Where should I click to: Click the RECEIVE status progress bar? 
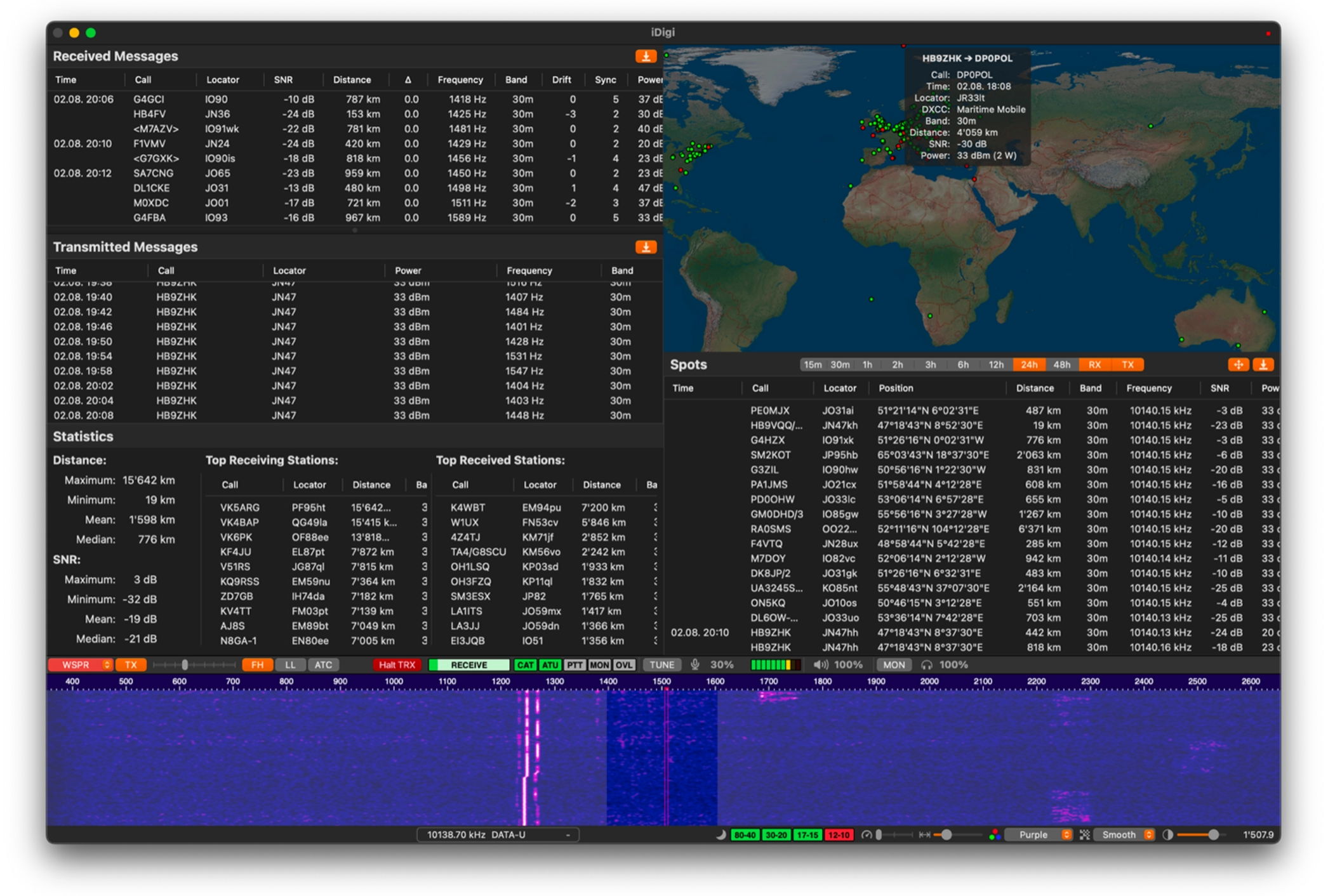(469, 665)
